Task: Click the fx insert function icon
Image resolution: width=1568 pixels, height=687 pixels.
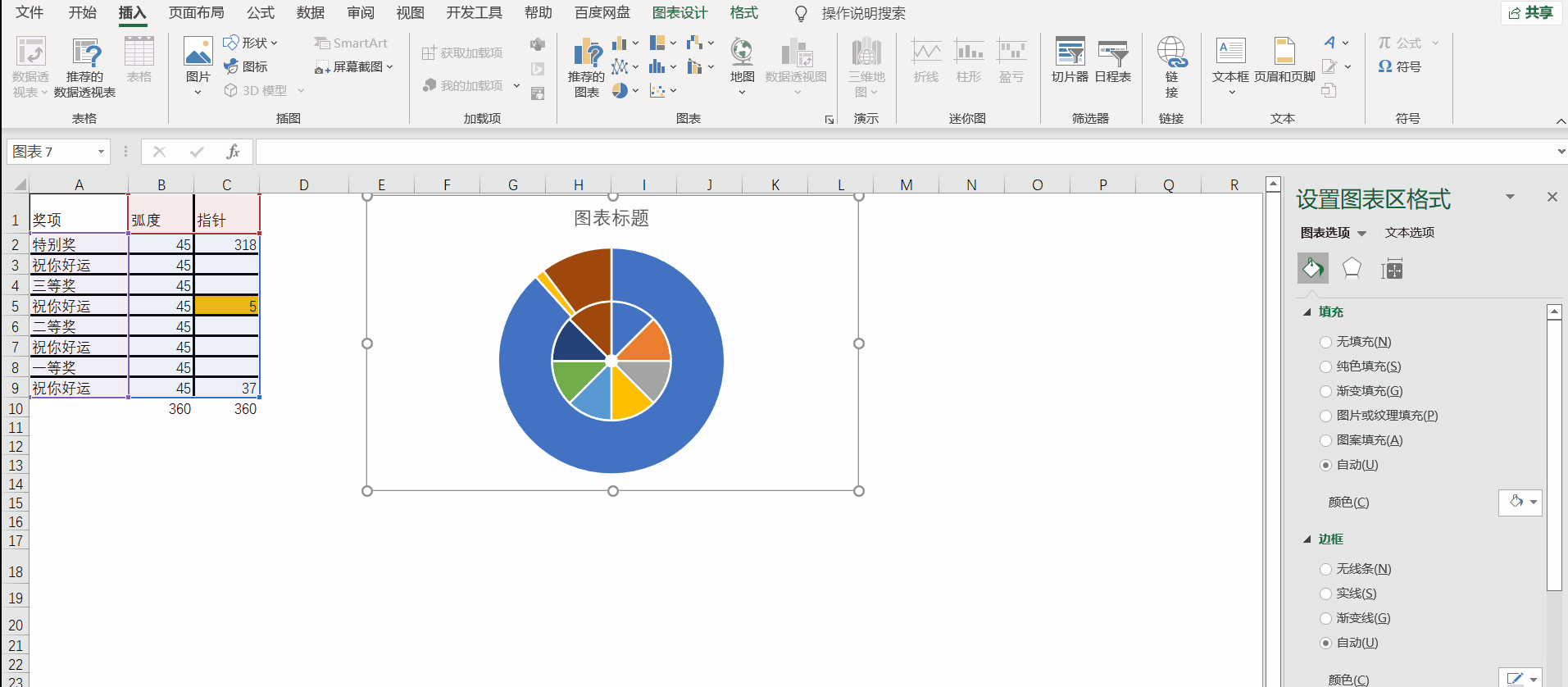Action: click(233, 152)
